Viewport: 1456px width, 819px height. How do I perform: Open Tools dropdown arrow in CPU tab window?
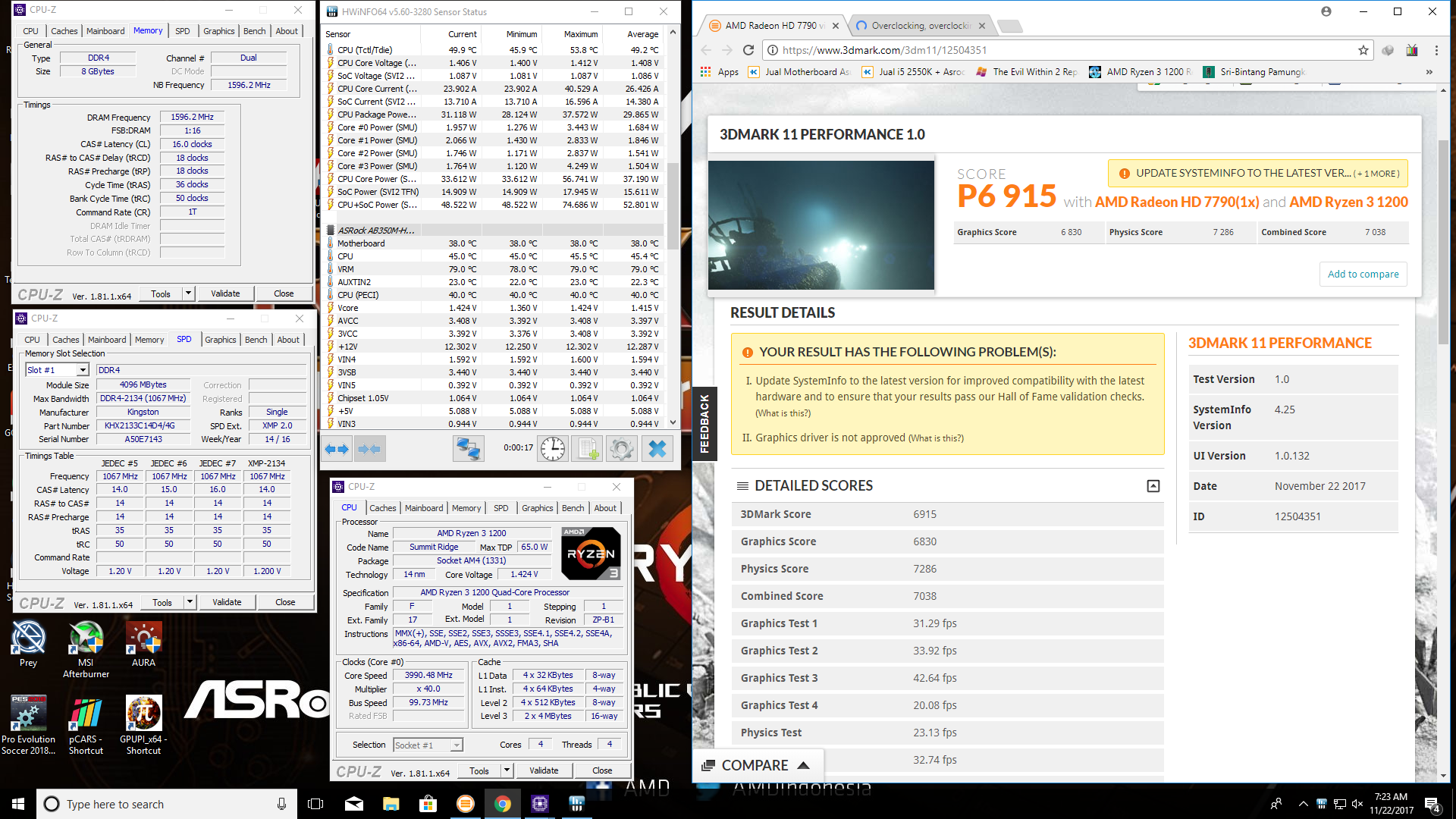507,770
